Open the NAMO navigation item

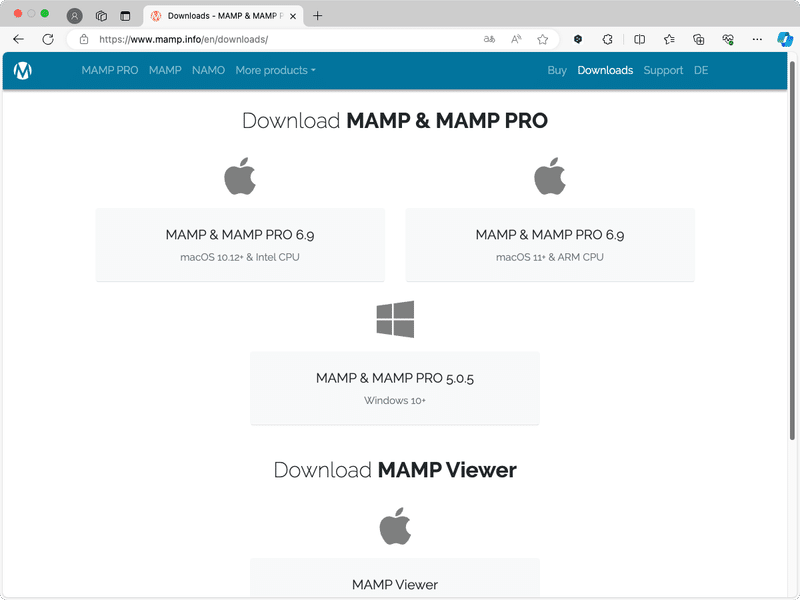point(208,70)
